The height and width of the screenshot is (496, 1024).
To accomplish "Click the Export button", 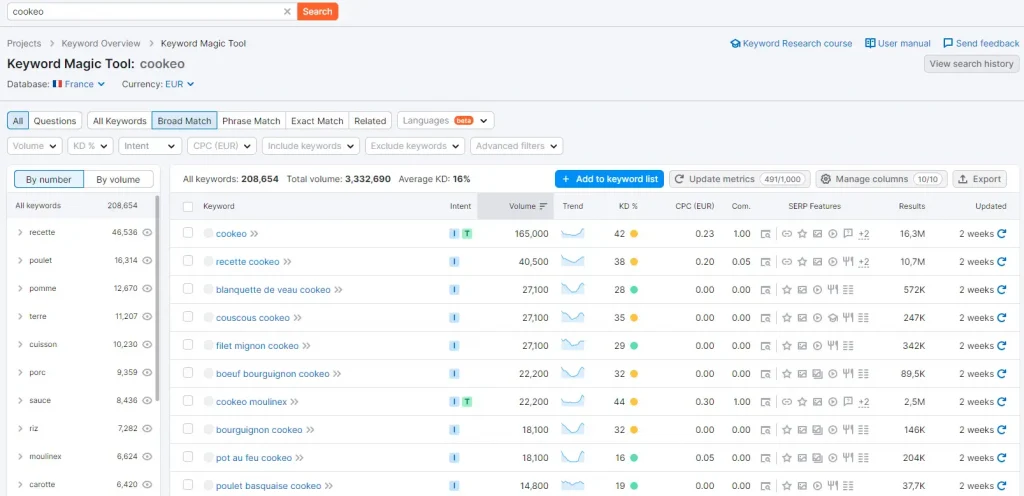I will click(980, 179).
